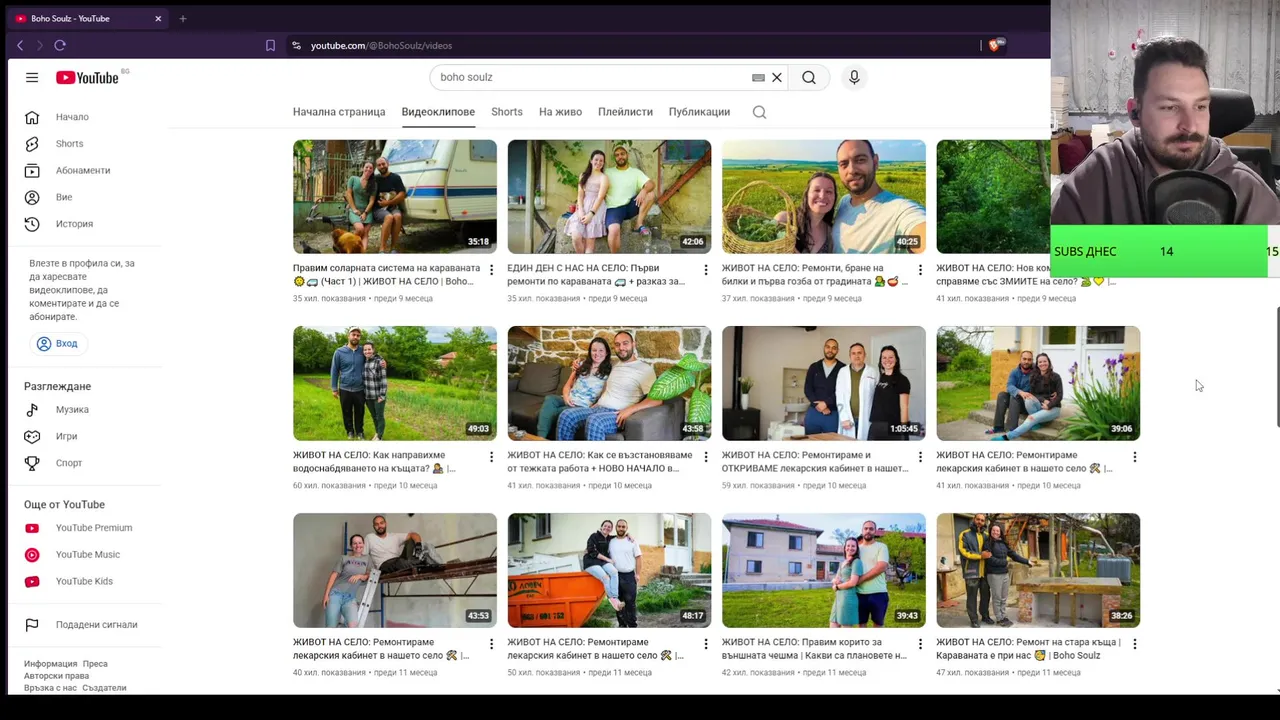This screenshot has height=720, width=1280.
Task: Switch to Начална страница tab
Action: point(339,112)
